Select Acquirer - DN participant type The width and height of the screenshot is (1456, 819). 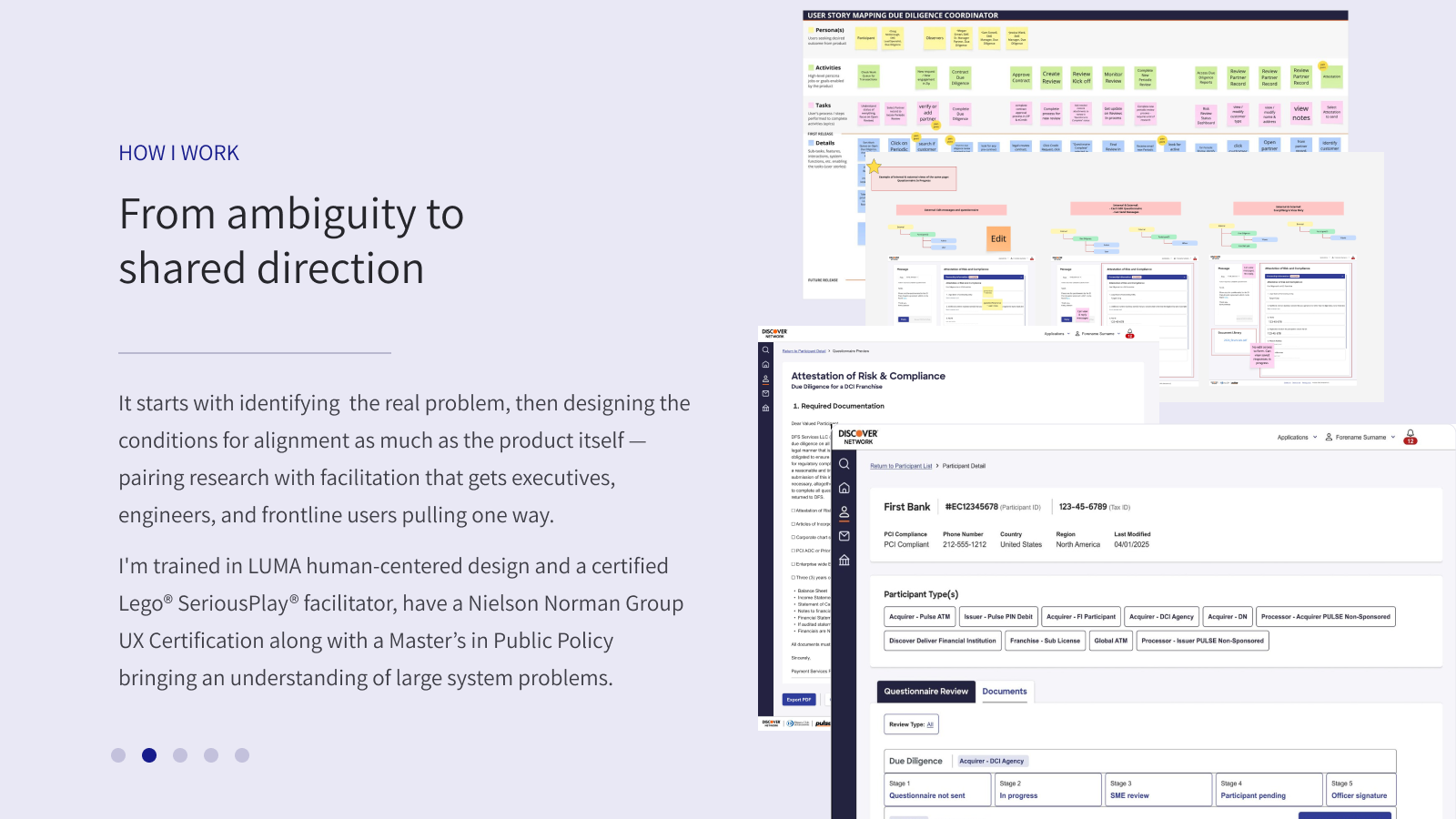pos(1228,617)
